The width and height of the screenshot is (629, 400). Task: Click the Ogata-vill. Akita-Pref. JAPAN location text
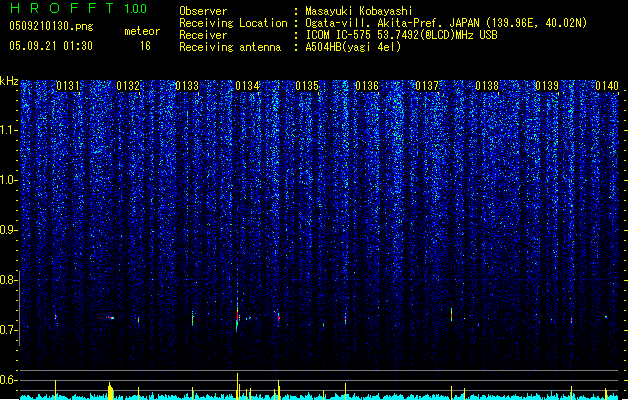click(446, 23)
